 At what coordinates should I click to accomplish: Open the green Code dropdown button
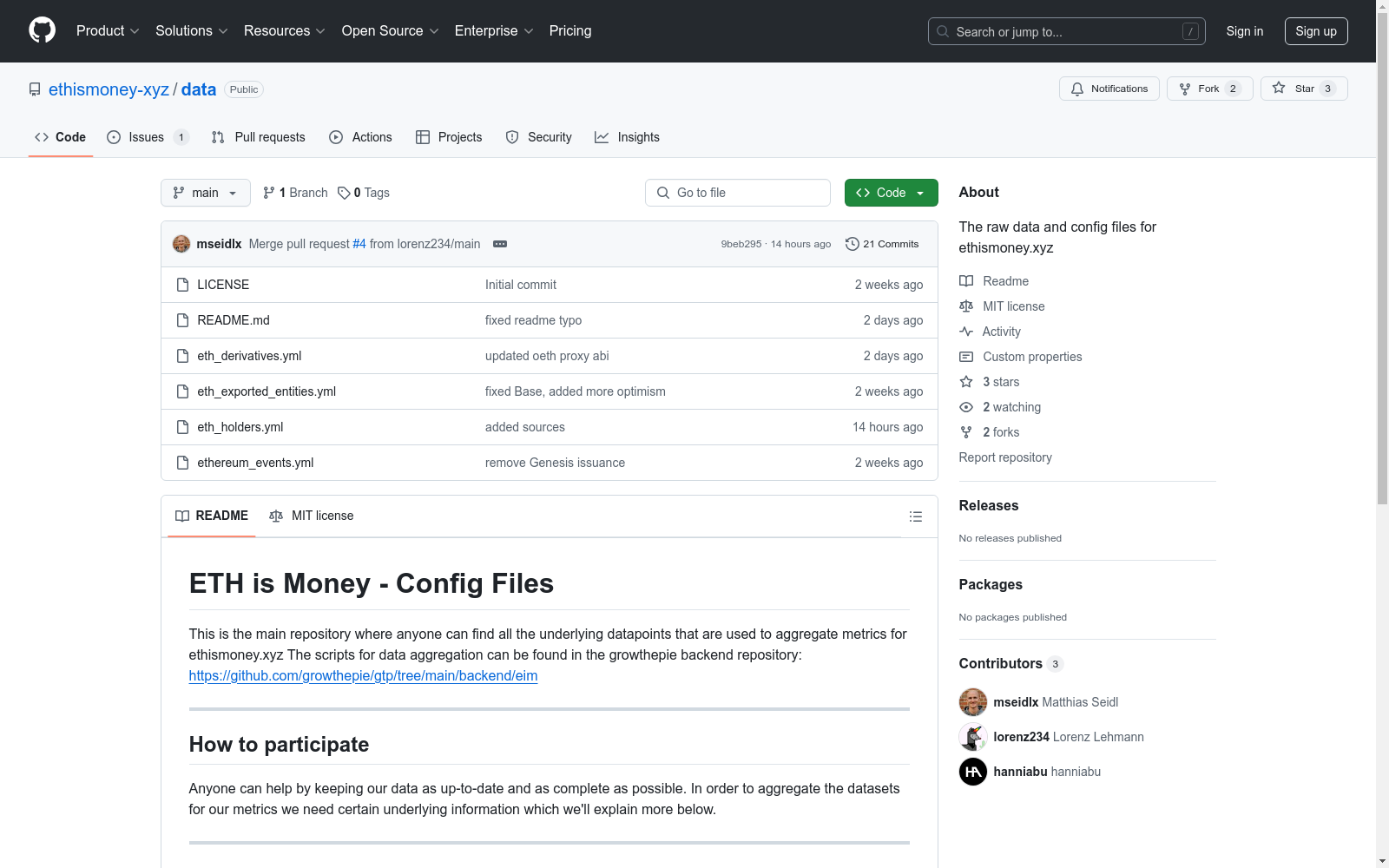[892, 193]
